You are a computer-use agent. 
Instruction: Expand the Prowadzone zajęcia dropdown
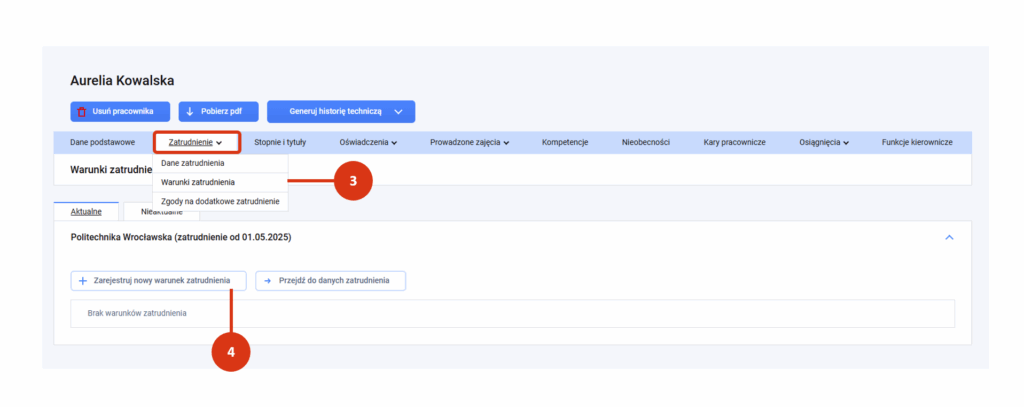[x=469, y=142]
